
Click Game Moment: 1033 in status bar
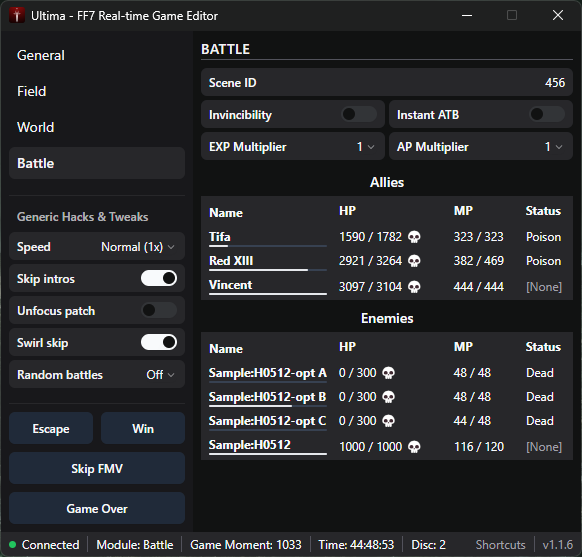pyautogui.click(x=246, y=545)
